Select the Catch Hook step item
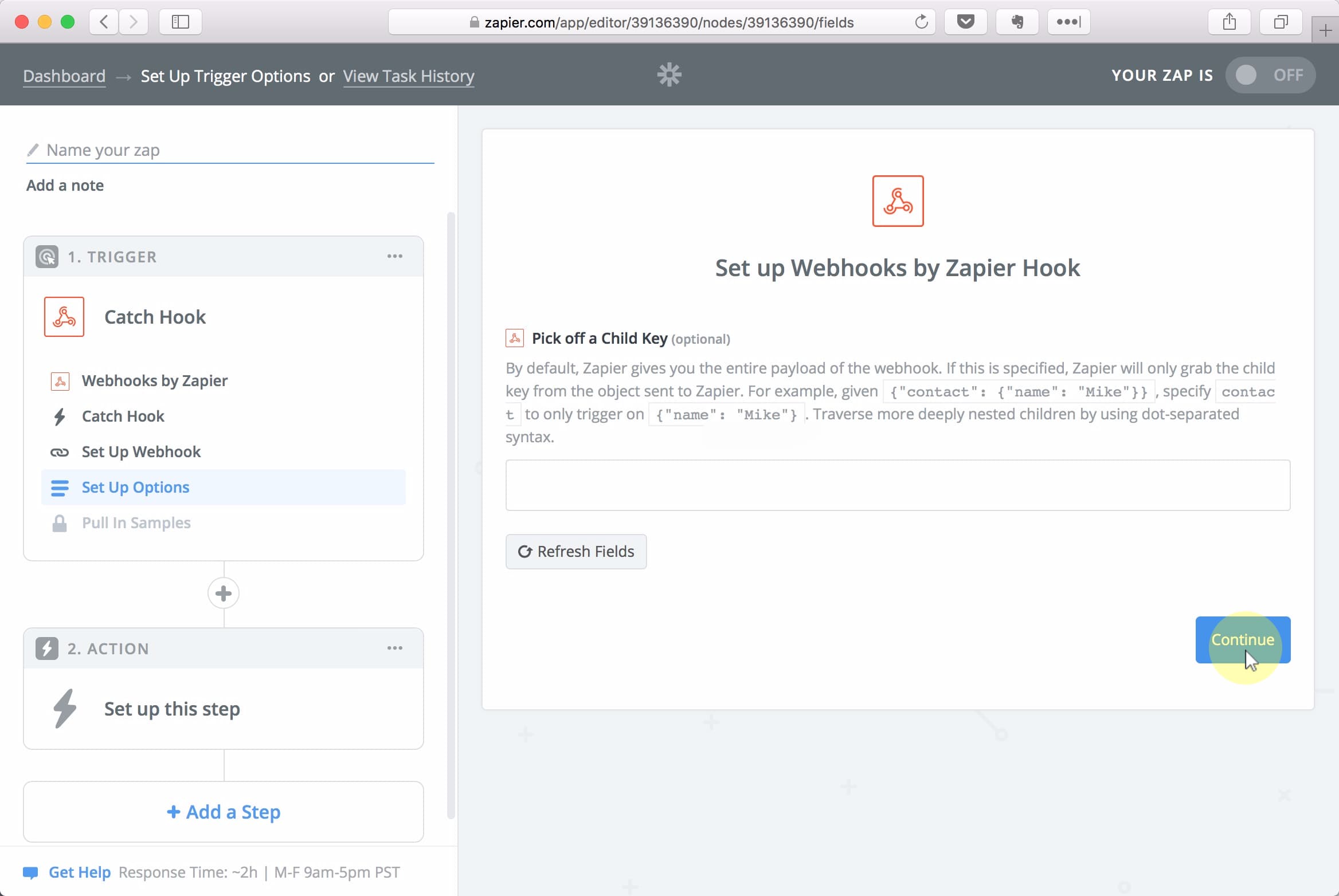 [224, 416]
